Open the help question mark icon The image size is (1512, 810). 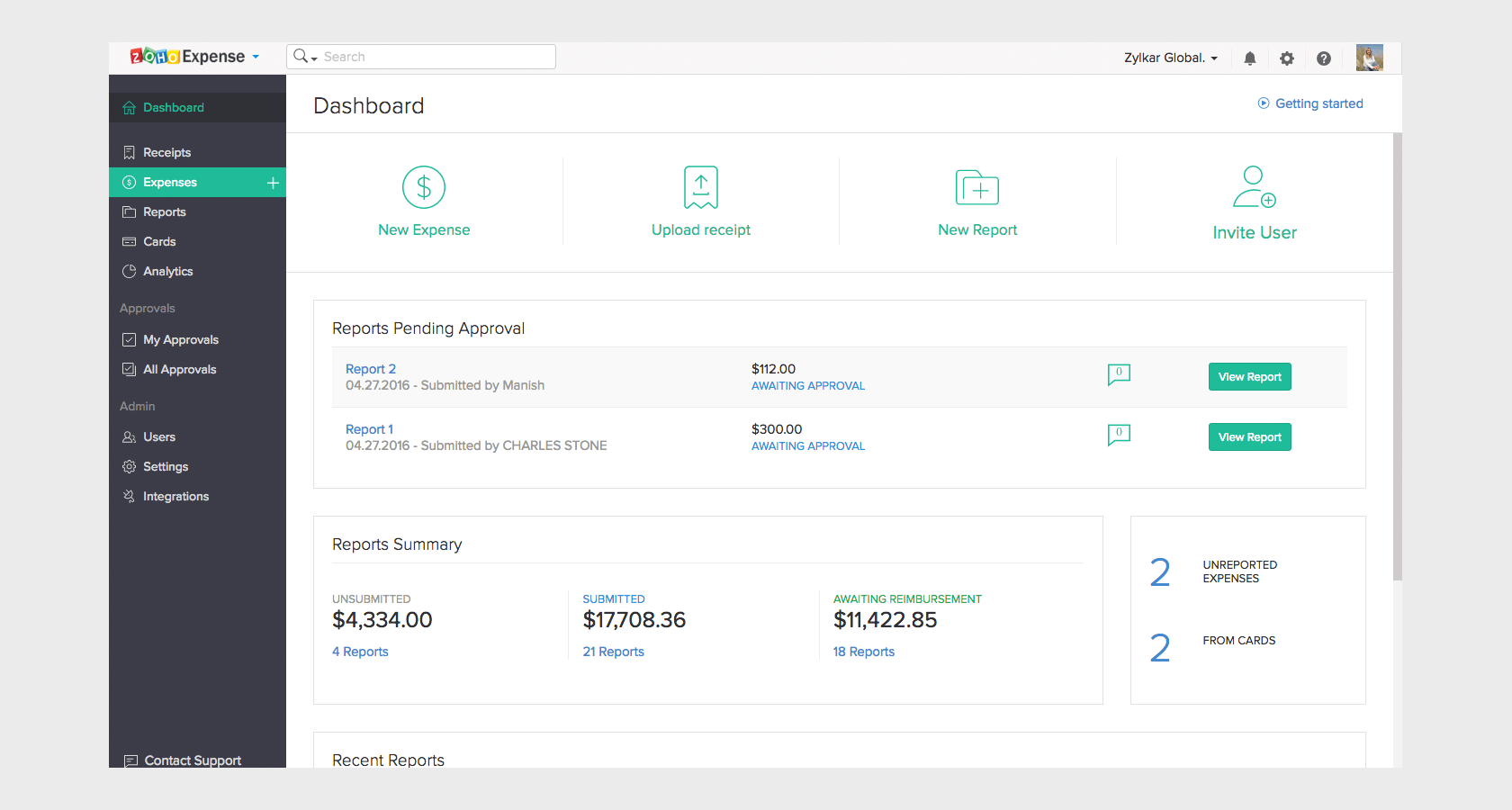tap(1324, 58)
